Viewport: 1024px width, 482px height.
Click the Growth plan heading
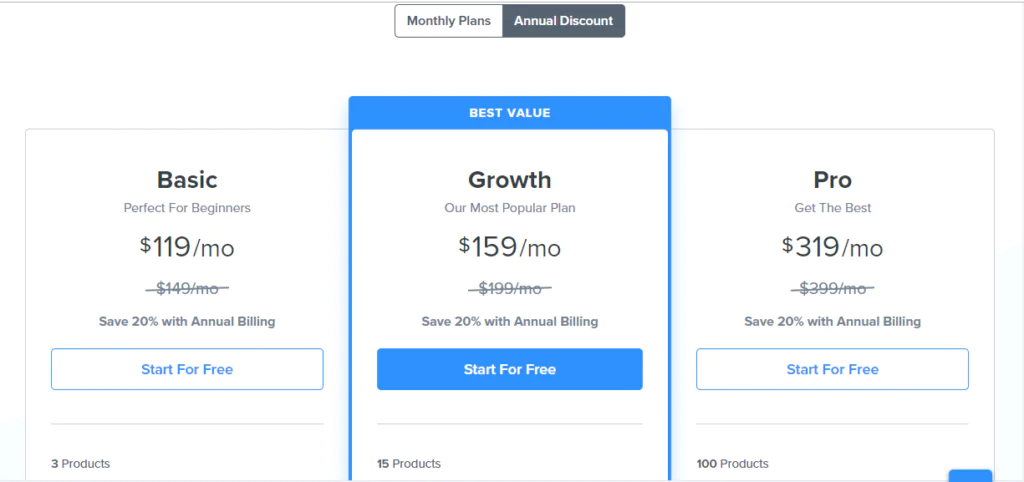509,180
